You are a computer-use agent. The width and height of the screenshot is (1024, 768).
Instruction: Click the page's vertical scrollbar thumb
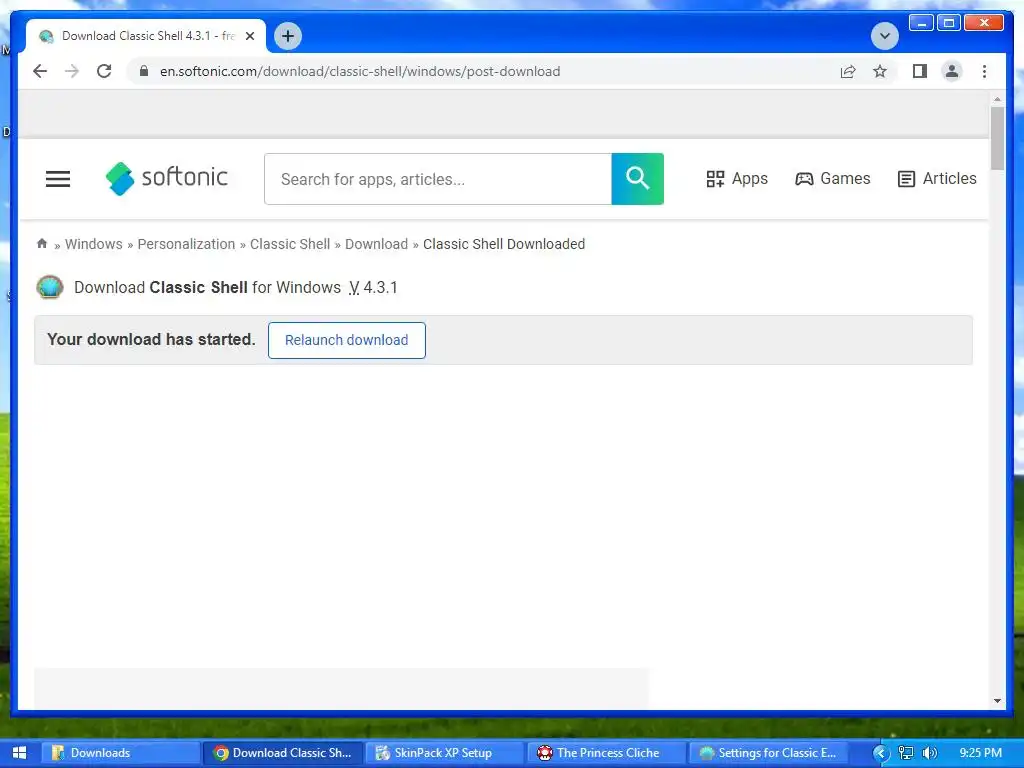997,138
